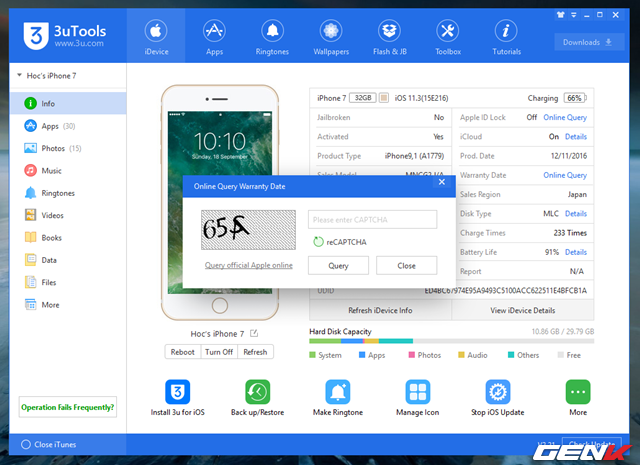This screenshot has width=640, height=465.
Task: Select the More icon in sidebar
Action: [31, 305]
